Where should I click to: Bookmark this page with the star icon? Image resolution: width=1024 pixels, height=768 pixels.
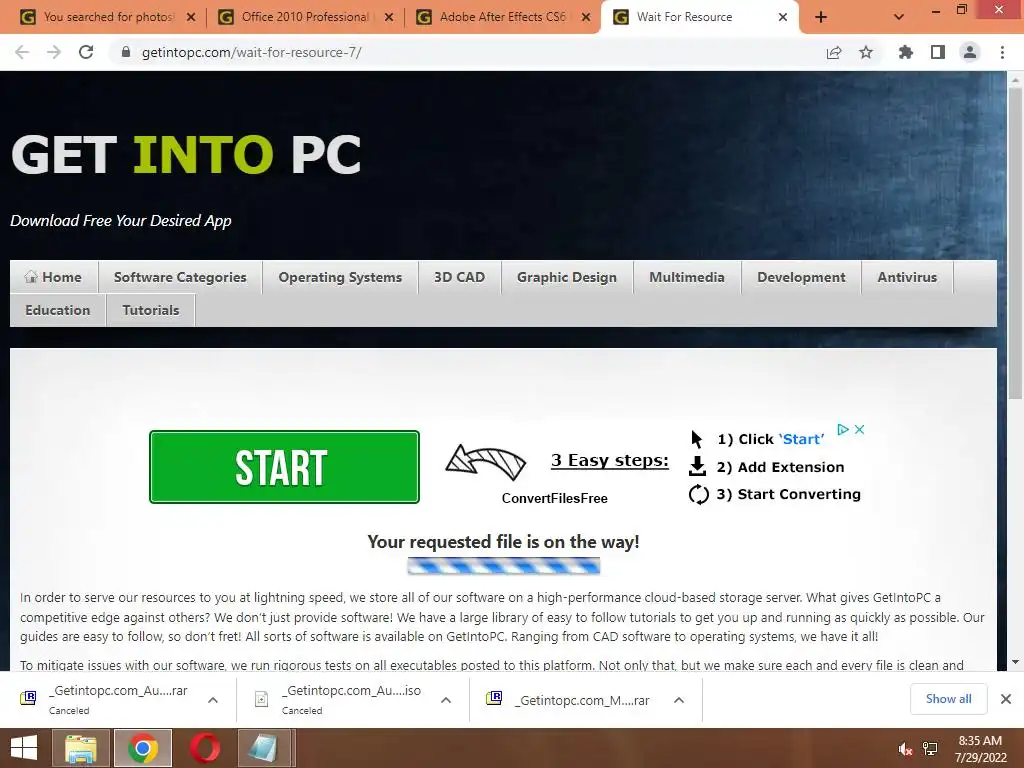pyautogui.click(x=866, y=52)
